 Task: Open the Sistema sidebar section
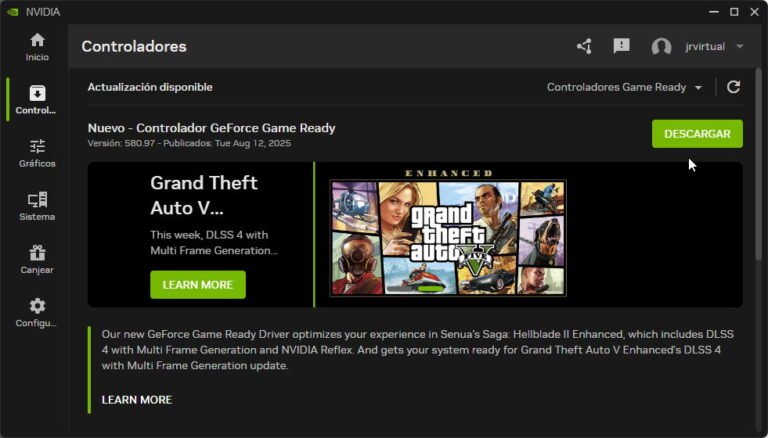tap(37, 206)
